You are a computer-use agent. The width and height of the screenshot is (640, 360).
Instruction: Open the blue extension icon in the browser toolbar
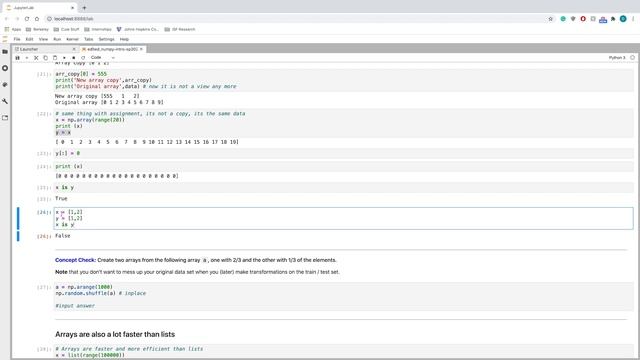pyautogui.click(x=603, y=19)
